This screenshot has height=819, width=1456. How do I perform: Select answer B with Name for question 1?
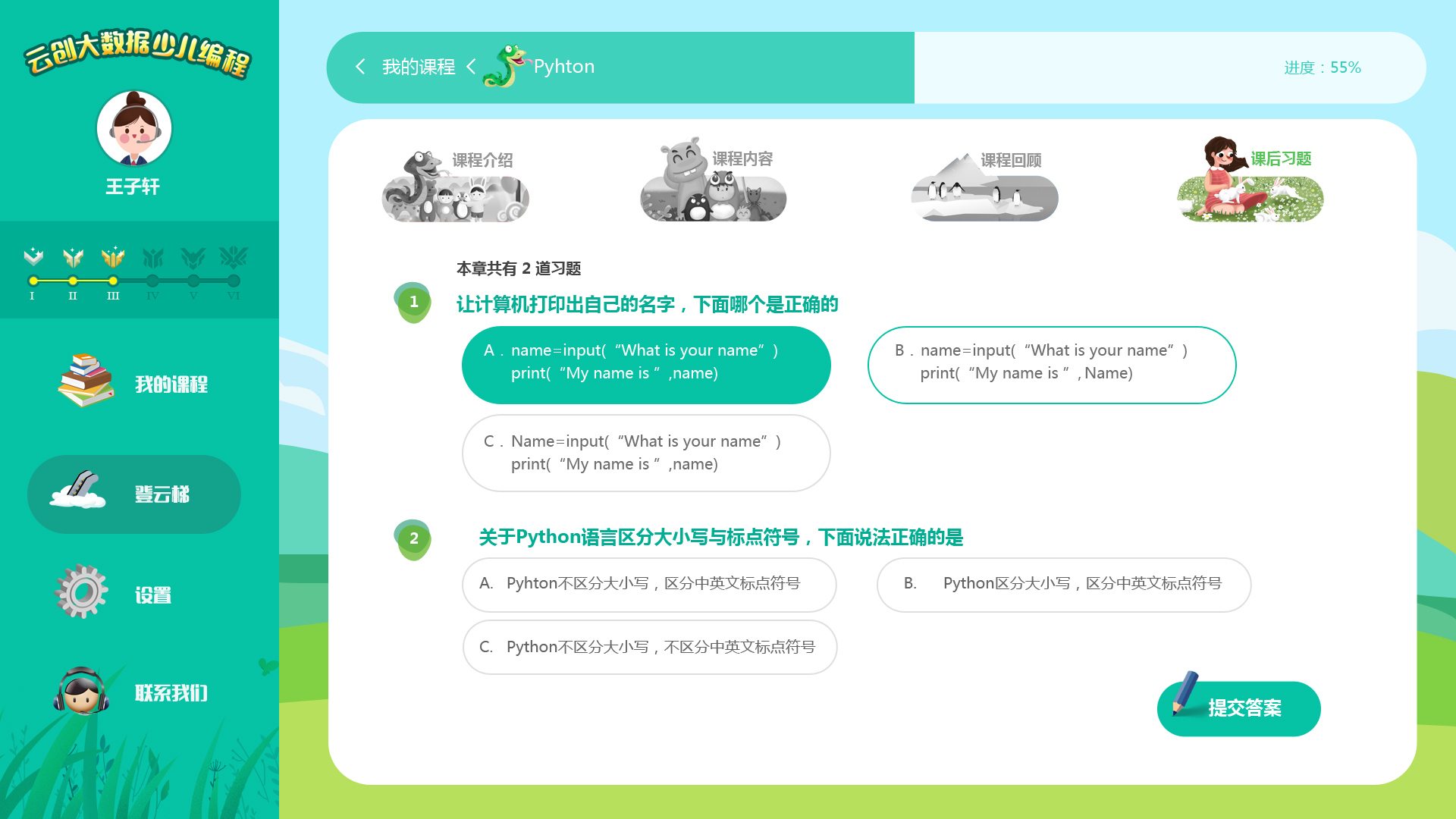[1052, 365]
